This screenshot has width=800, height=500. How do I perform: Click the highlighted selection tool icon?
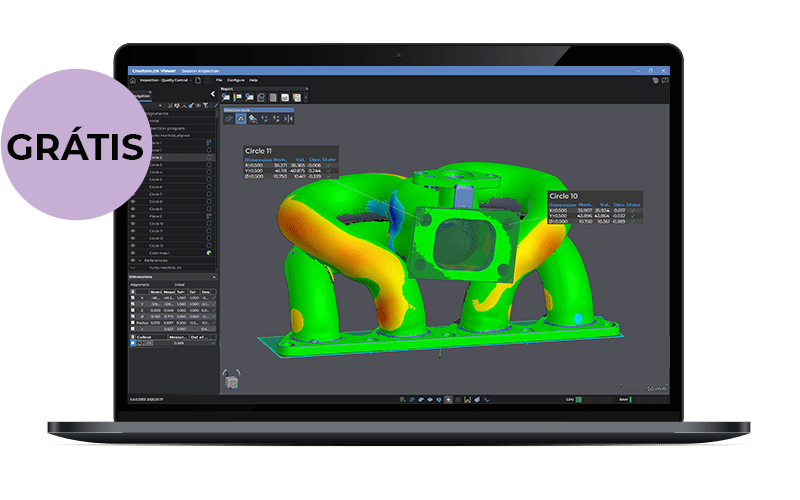(x=241, y=118)
